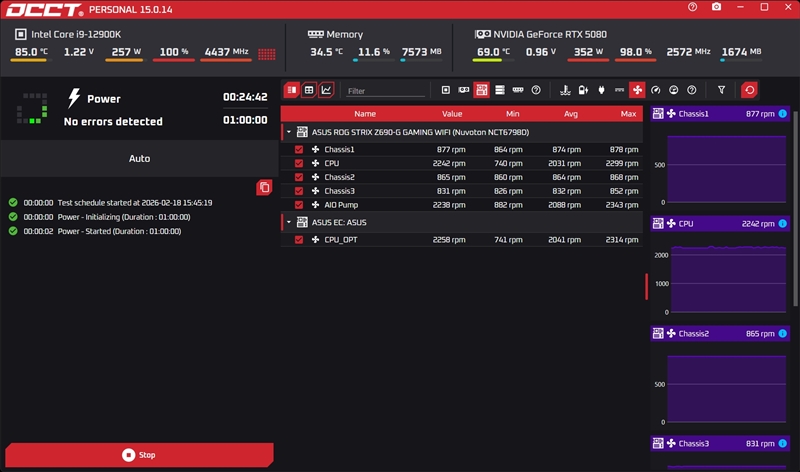Switch to table-only view icon

point(309,90)
